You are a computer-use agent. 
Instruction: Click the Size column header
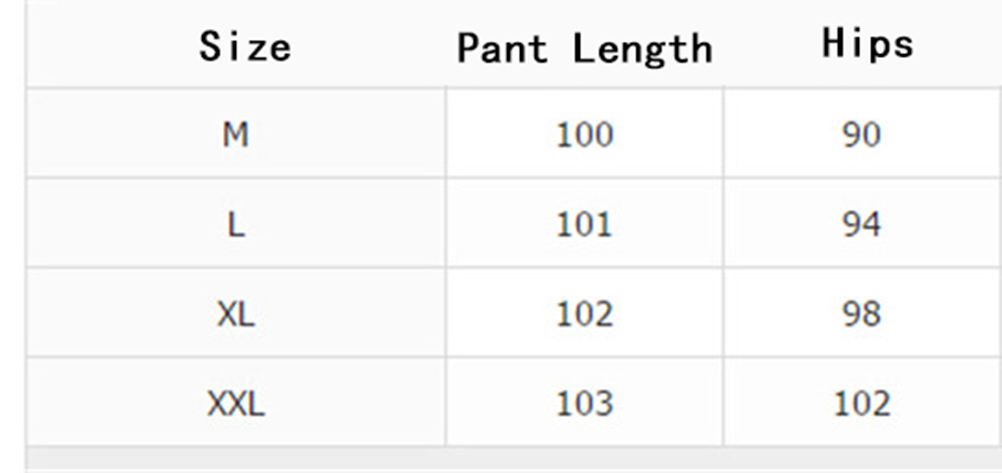(245, 46)
